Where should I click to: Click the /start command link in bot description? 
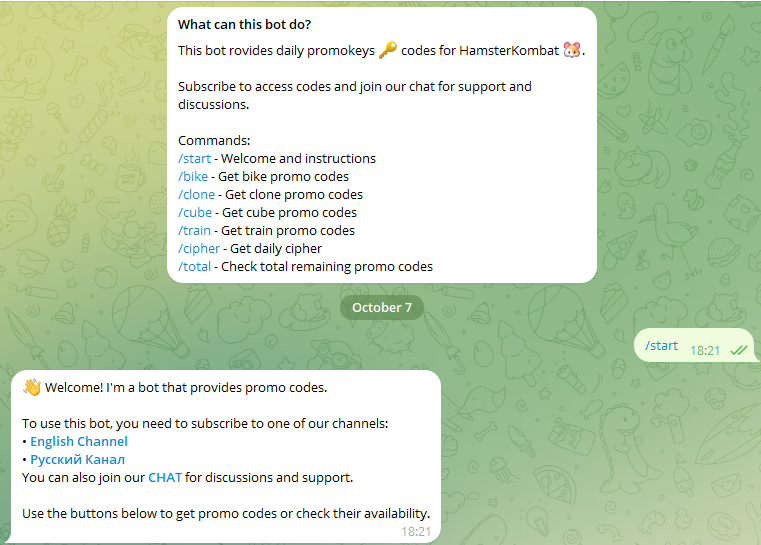(195, 159)
